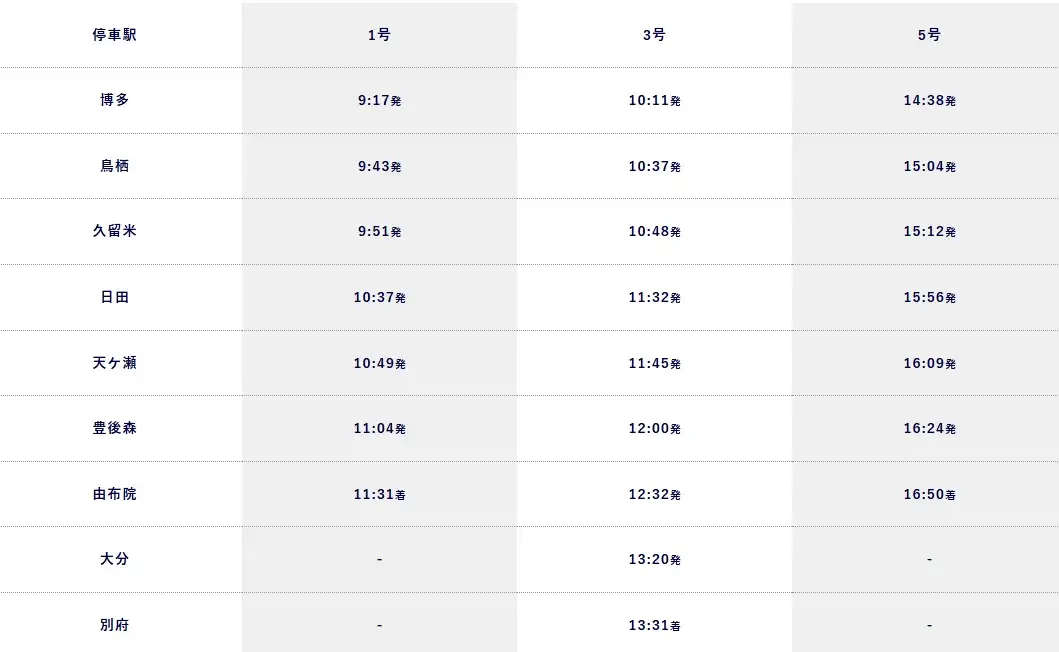Click the 13:31 Beppu arrival time
The image size is (1059, 652).
click(654, 625)
